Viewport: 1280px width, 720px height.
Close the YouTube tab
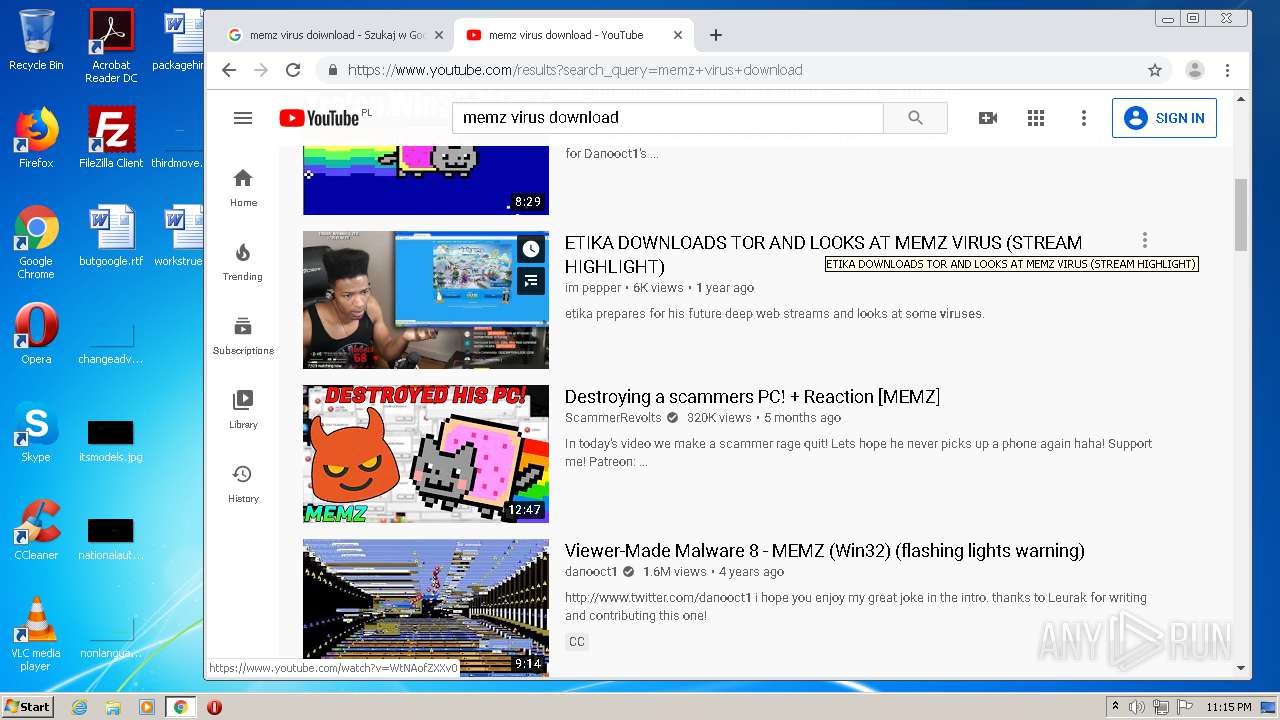point(677,35)
